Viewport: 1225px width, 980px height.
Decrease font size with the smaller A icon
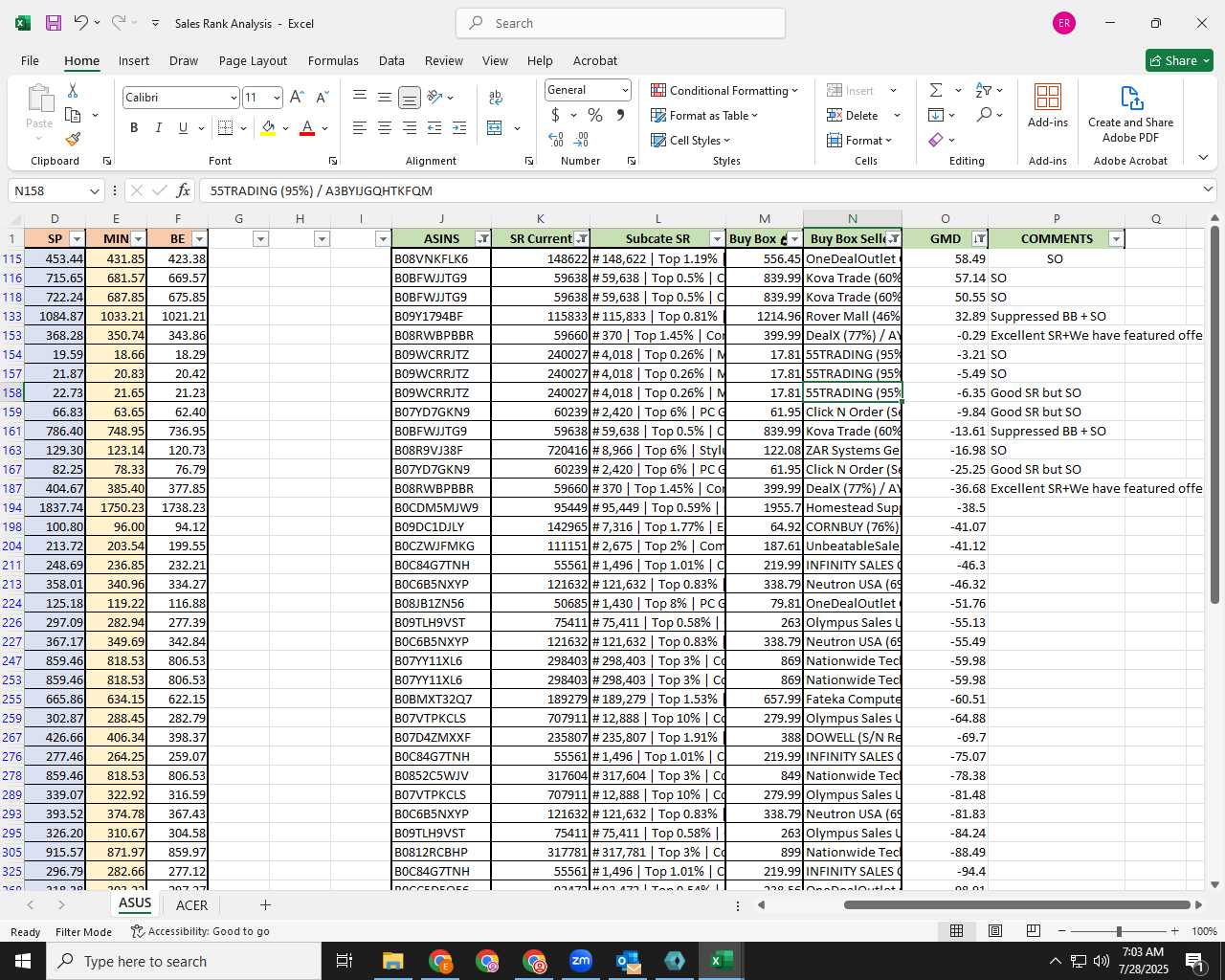tap(322, 98)
